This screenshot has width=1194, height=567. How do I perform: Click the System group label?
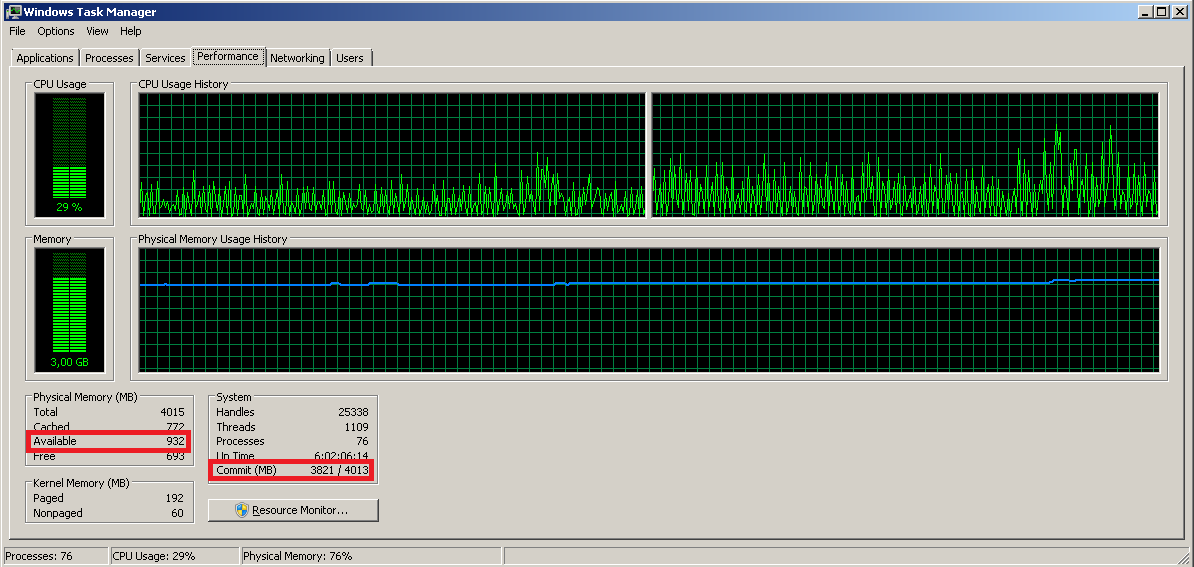(234, 397)
